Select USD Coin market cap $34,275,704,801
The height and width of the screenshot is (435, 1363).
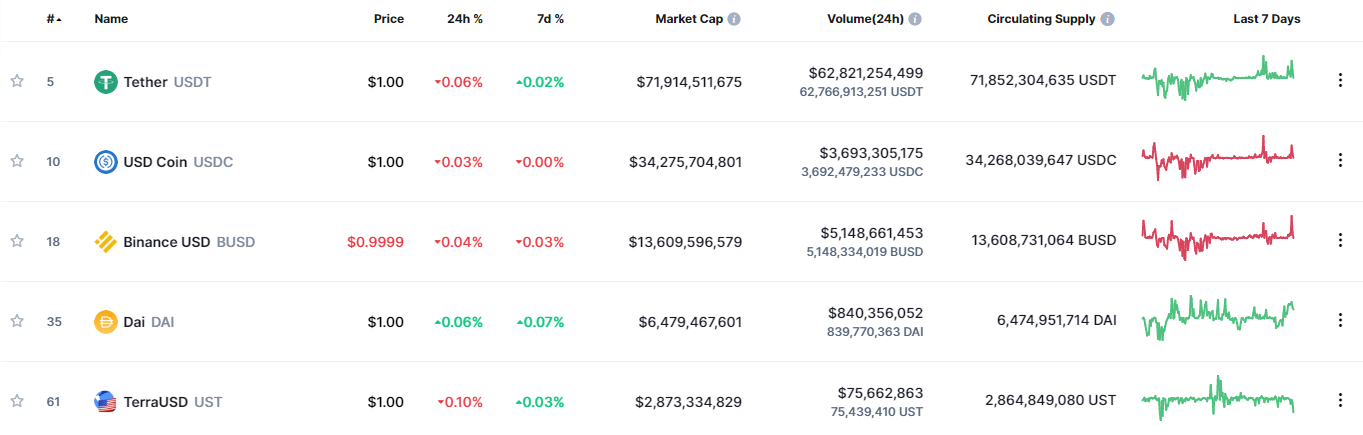[x=686, y=162]
